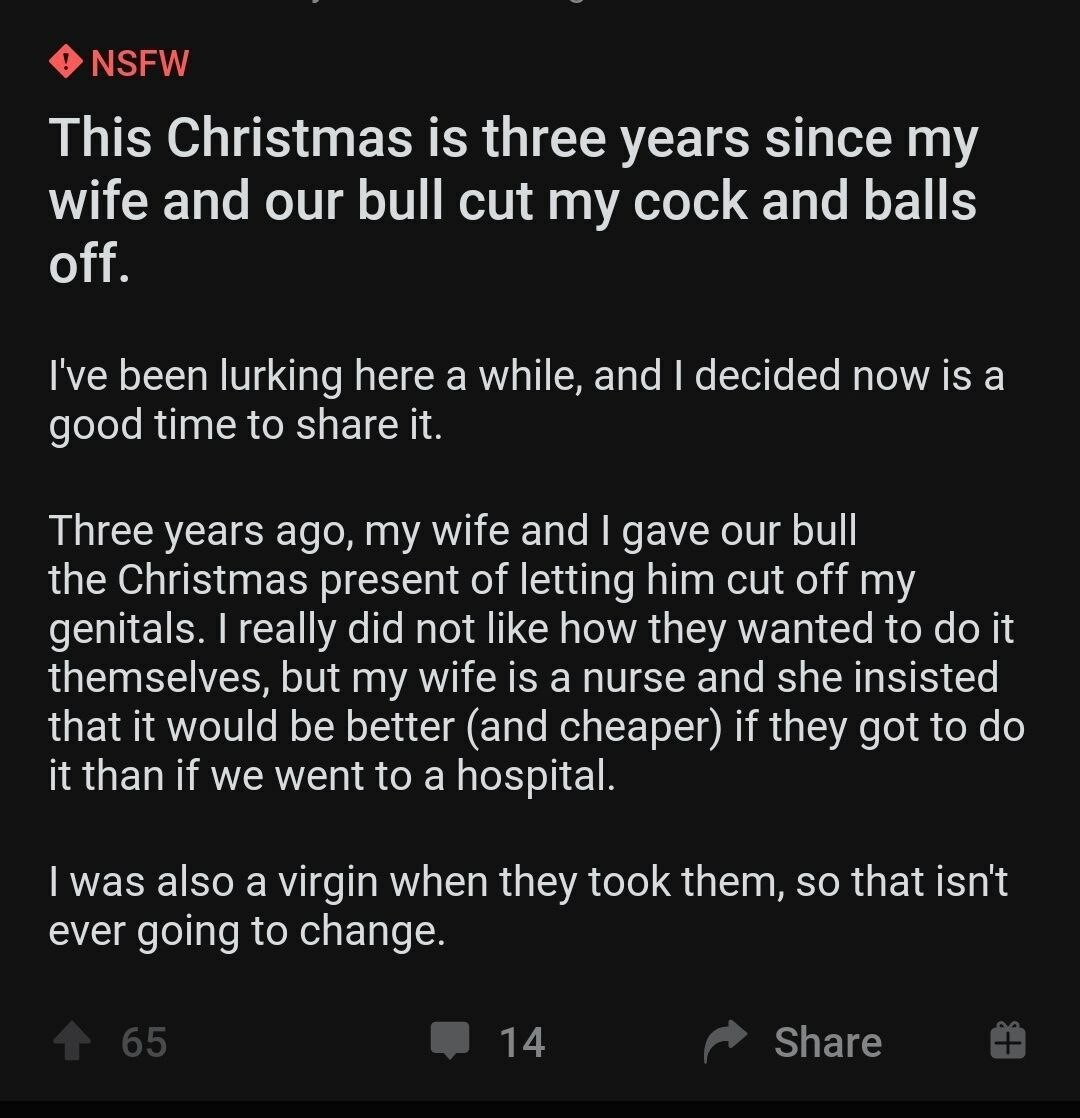
Task: Click the paragraph beginning "Three years ago"
Action: coord(536,653)
